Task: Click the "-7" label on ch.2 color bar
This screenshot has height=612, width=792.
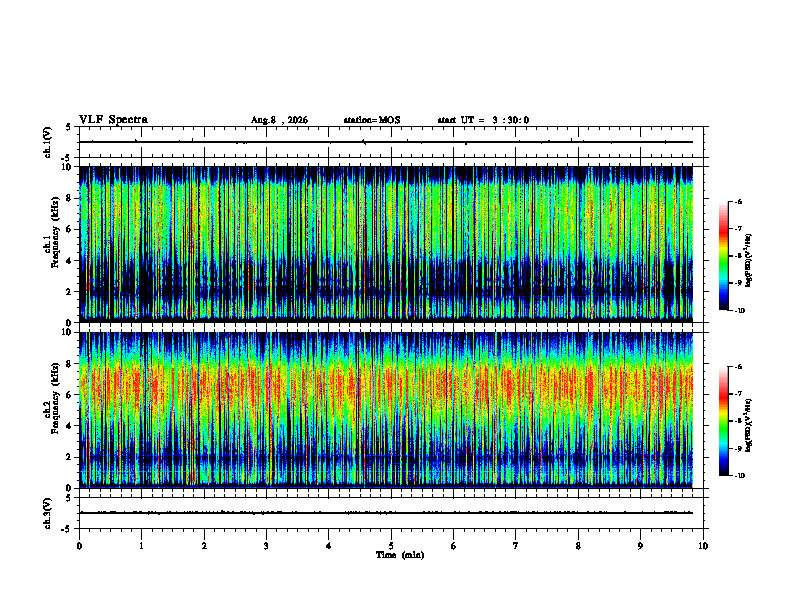Action: (x=738, y=394)
